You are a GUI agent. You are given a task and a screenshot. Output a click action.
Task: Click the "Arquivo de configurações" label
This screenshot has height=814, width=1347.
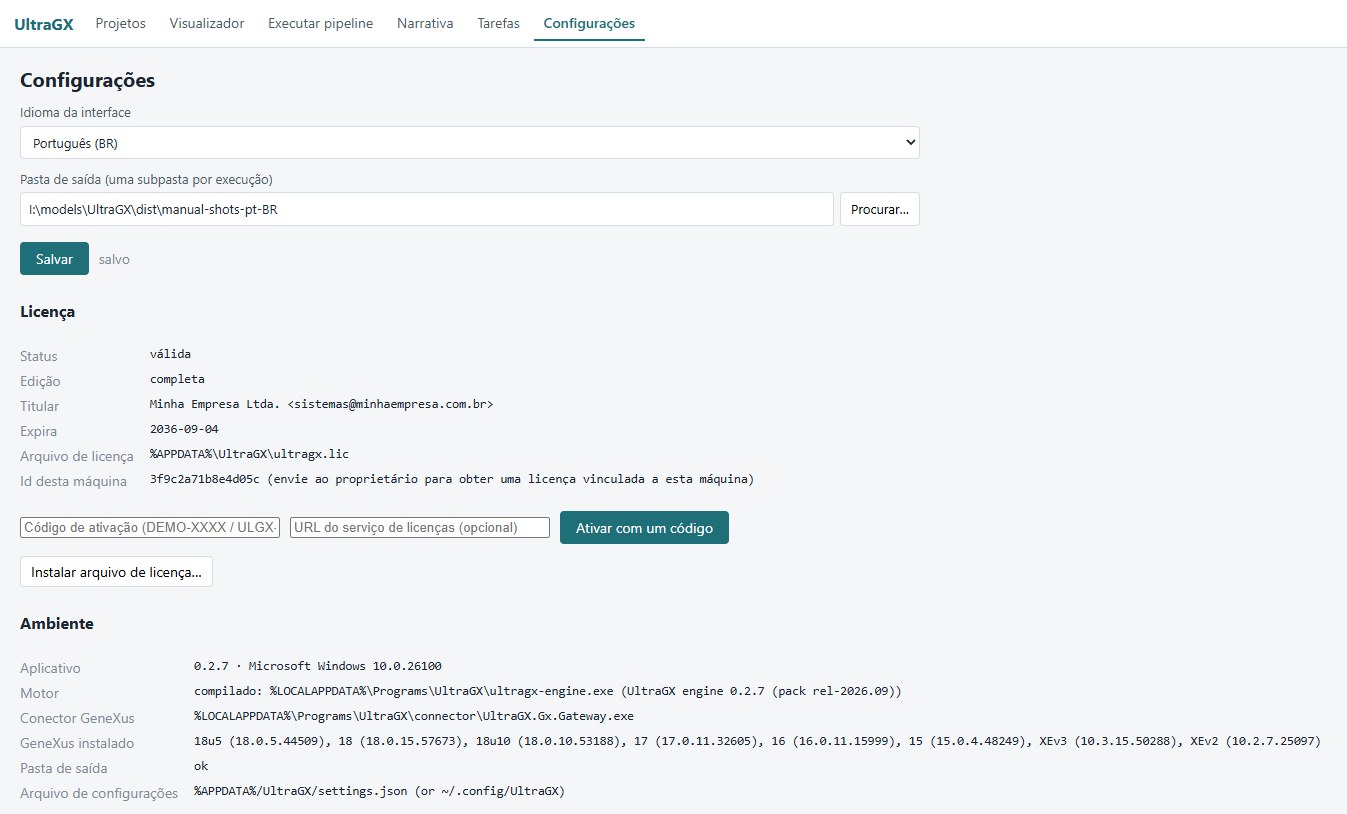coord(99,793)
